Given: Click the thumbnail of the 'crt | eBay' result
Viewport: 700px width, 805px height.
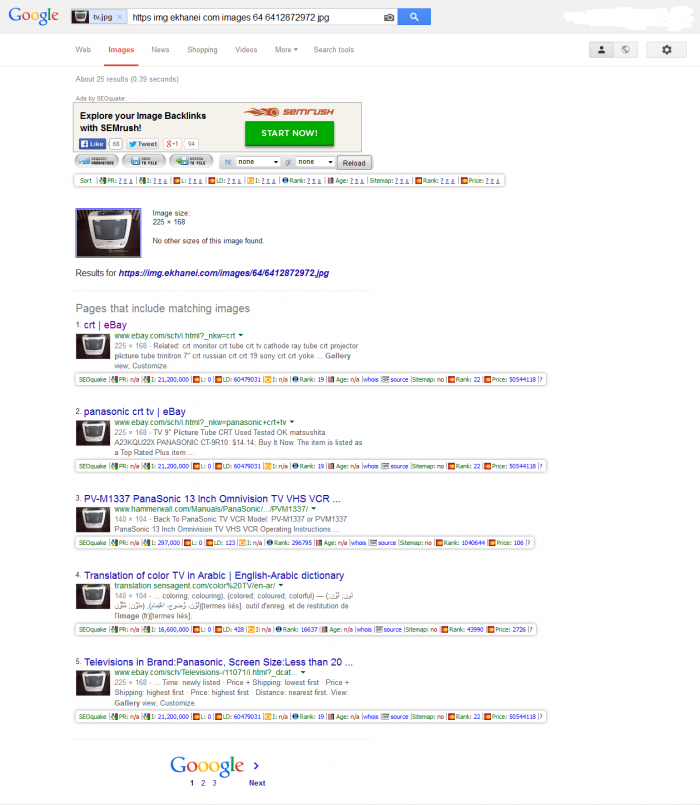Looking at the screenshot, I should pos(93,346).
